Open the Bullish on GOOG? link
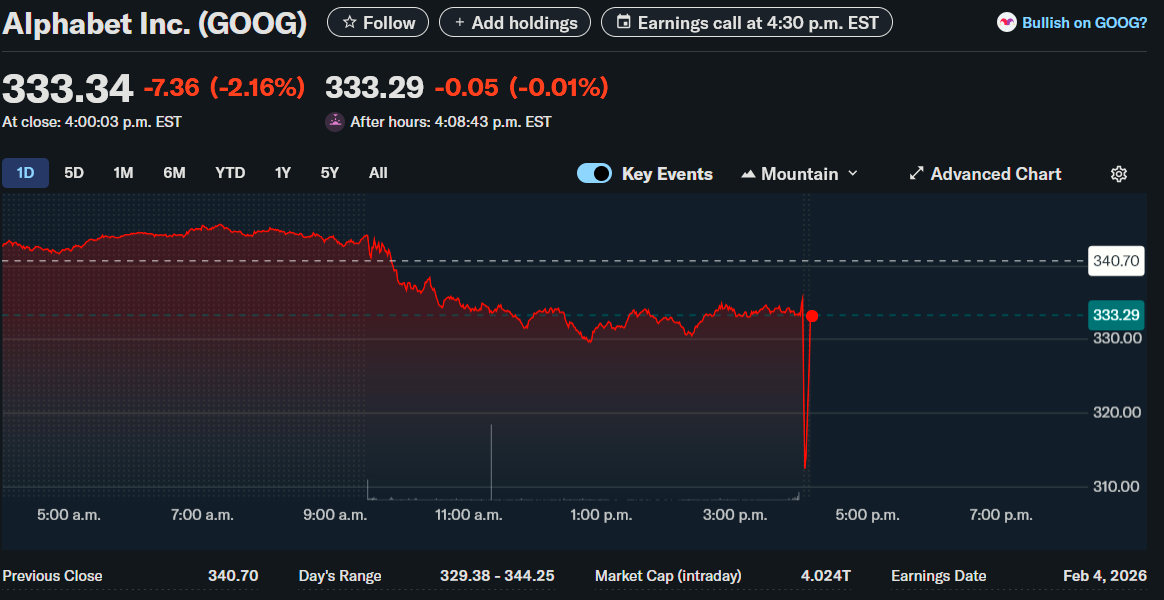The width and height of the screenshot is (1164, 600). pos(1085,23)
